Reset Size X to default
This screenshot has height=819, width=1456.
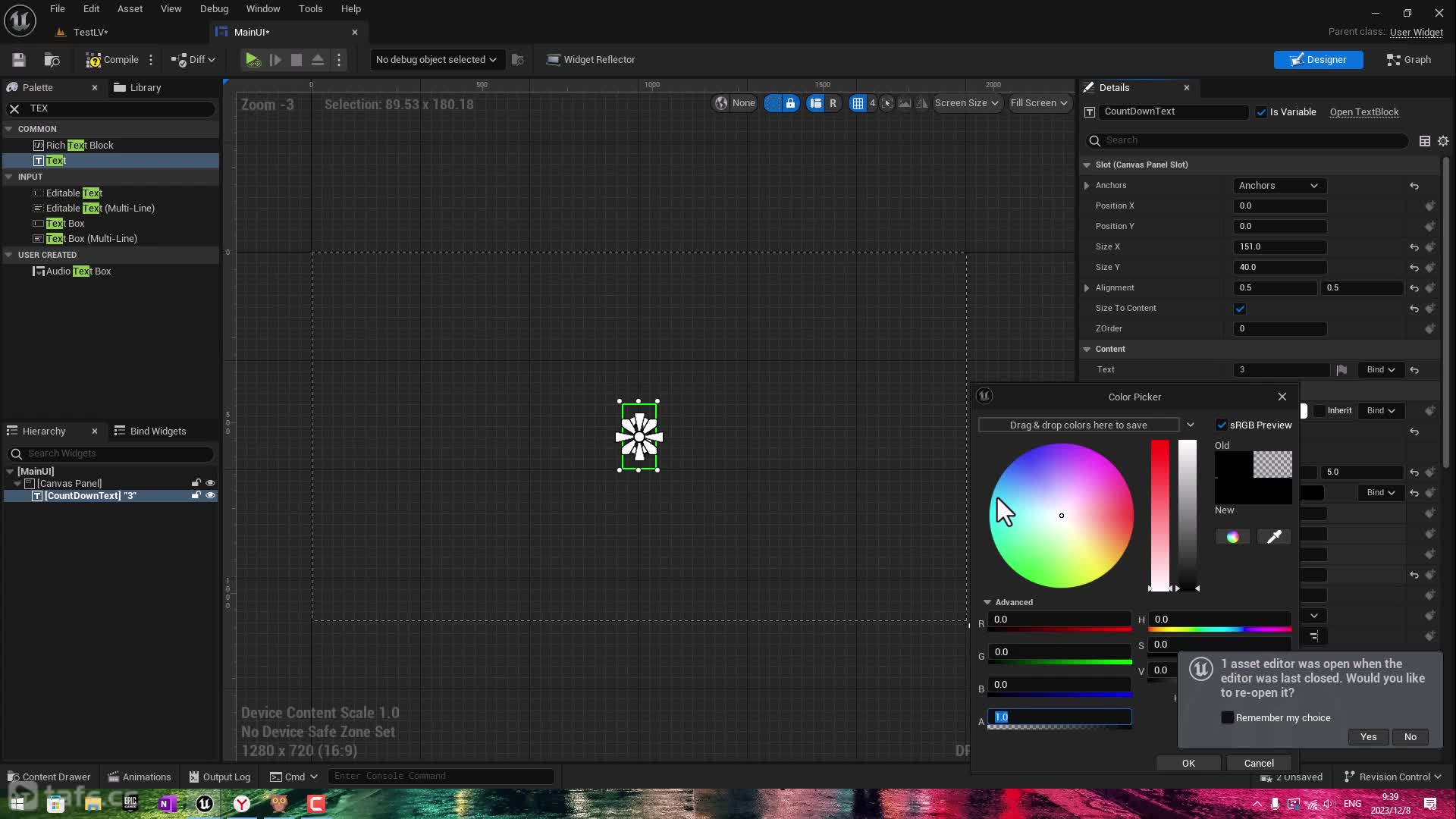click(x=1414, y=247)
